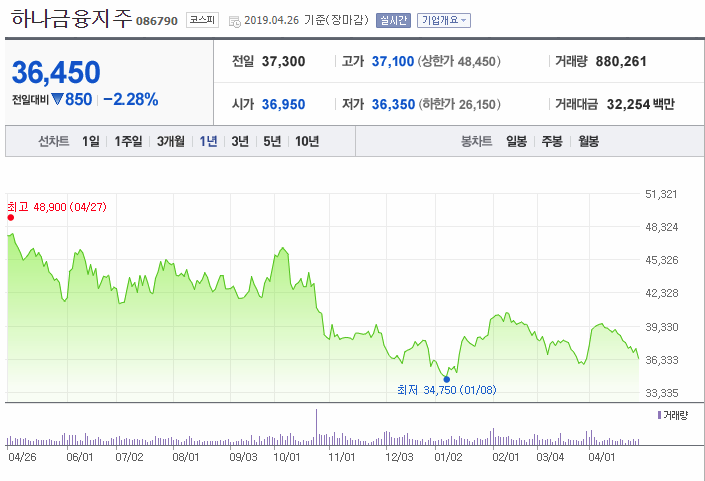Click the 시가 value 36,950
Screen dimensions: 705x481
click(x=283, y=104)
